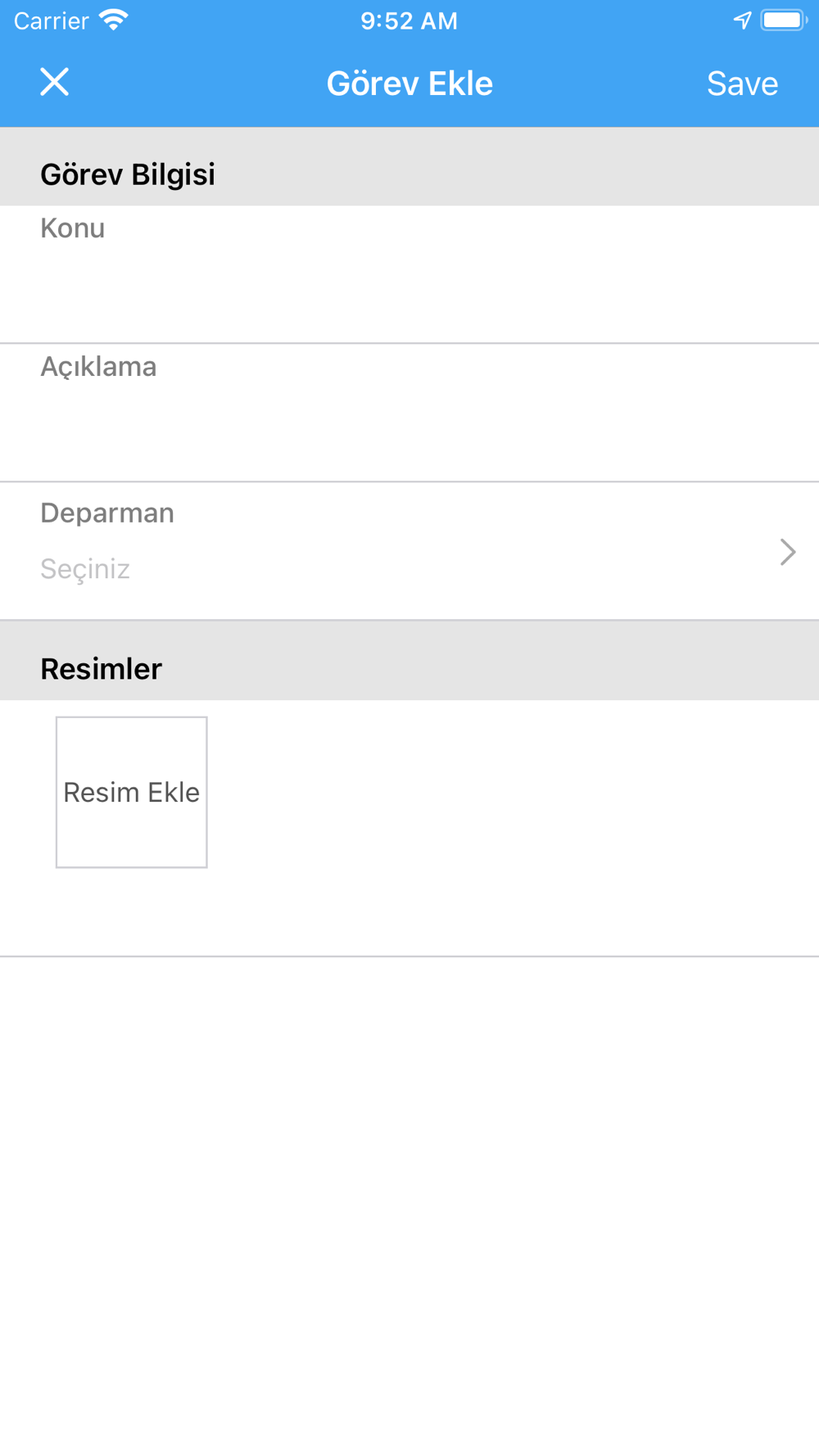
Task: Tap the empty space beside the Resim Ekle tile
Action: 513,792
